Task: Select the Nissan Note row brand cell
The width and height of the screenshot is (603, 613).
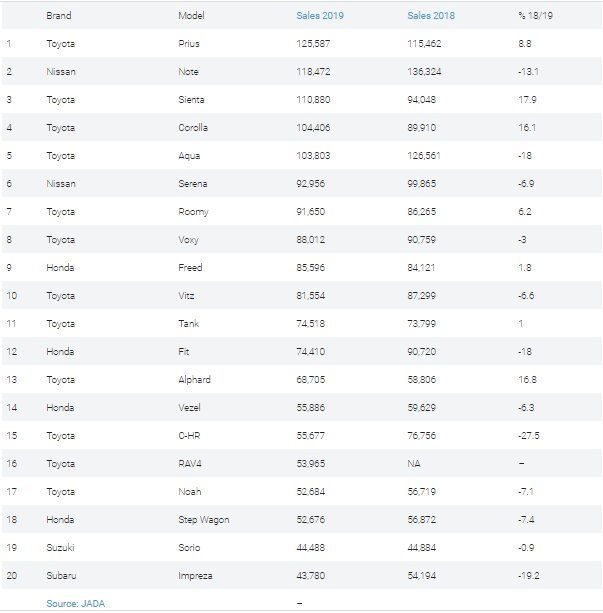Action: (61, 72)
